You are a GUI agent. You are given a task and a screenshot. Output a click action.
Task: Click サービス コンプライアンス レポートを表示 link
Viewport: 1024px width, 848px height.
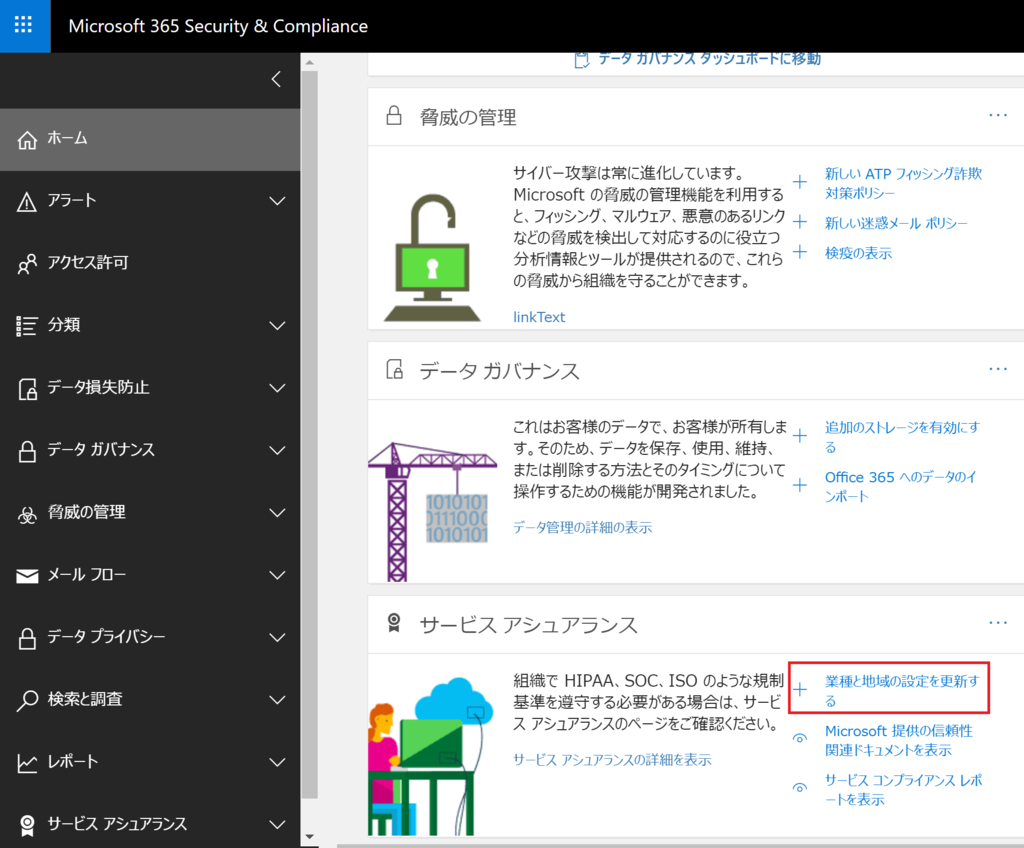pyautogui.click(x=903, y=789)
